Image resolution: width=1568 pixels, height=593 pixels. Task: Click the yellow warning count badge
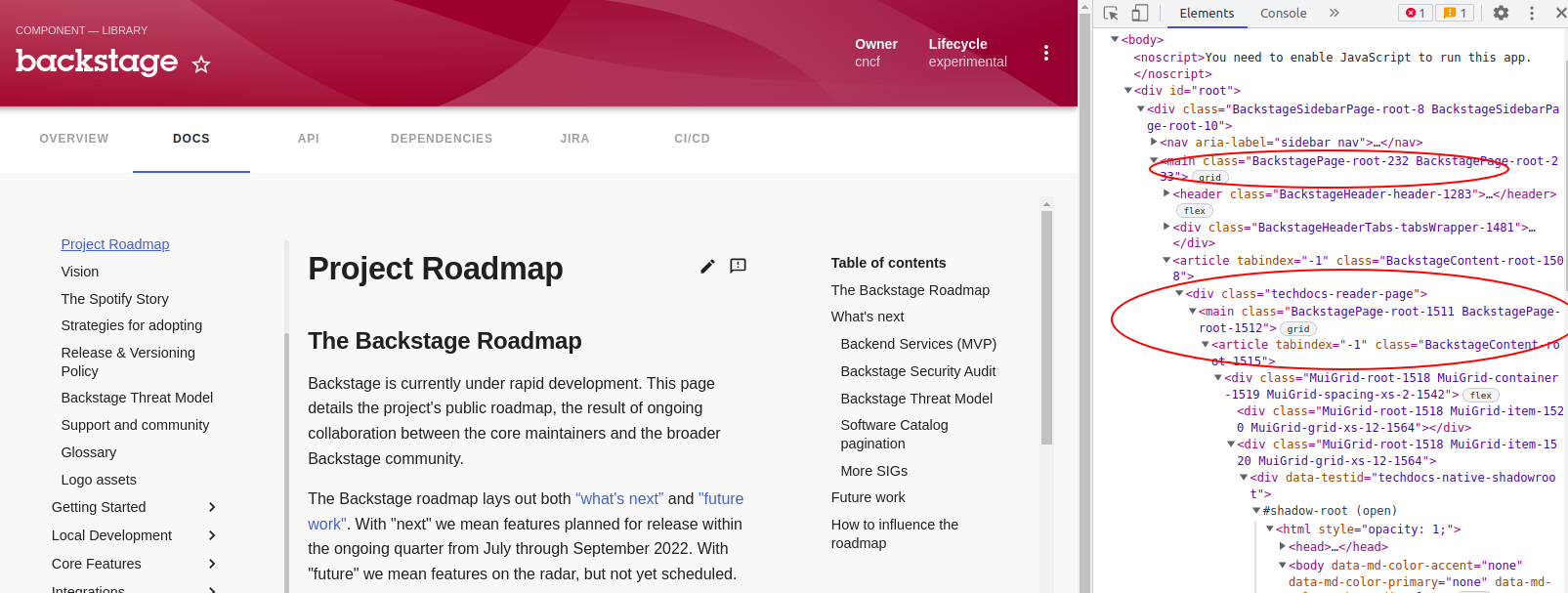tap(1455, 13)
